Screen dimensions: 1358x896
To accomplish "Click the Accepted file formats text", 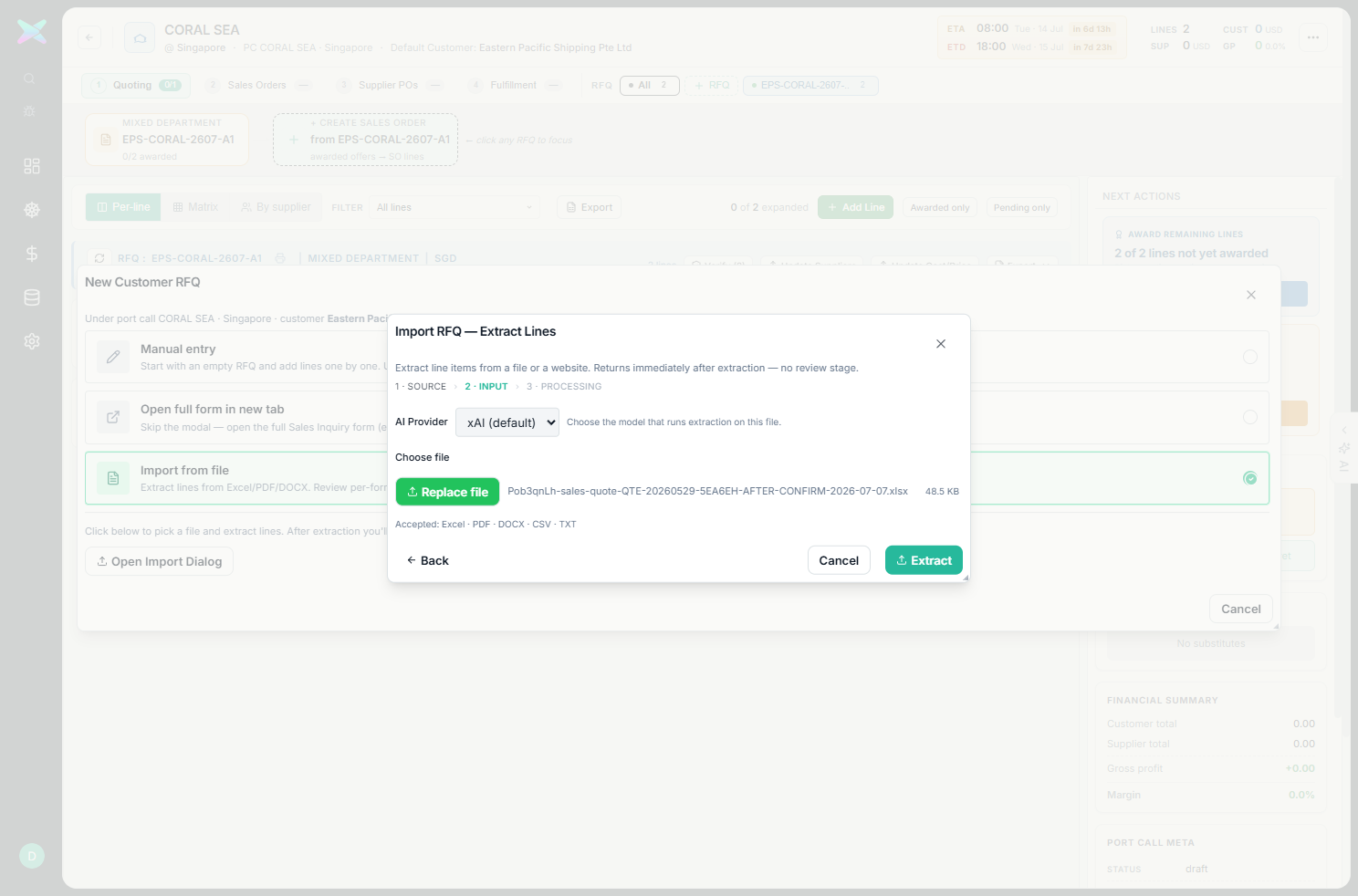I will 486,525.
